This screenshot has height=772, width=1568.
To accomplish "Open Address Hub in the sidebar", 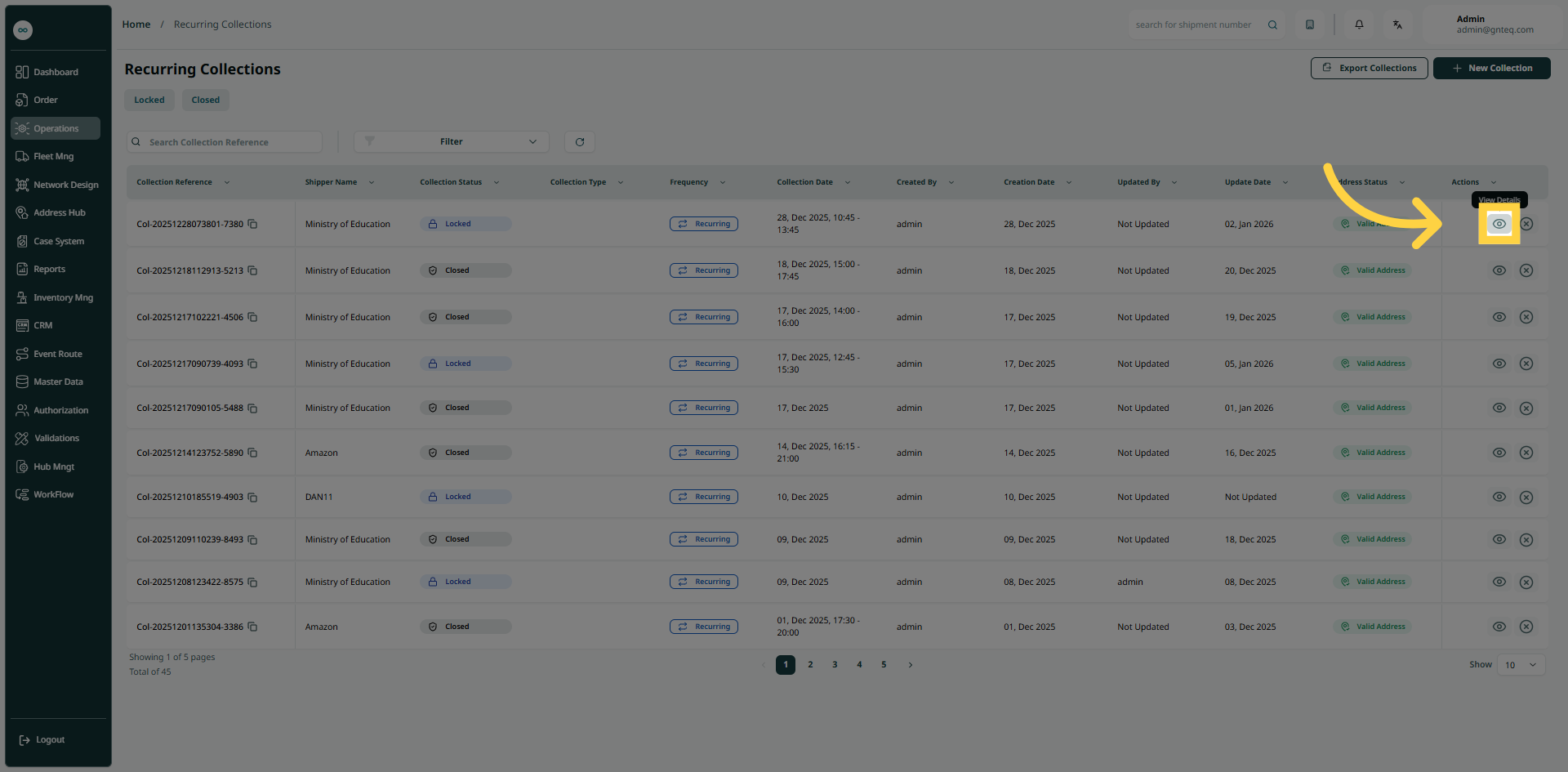I will click(56, 212).
